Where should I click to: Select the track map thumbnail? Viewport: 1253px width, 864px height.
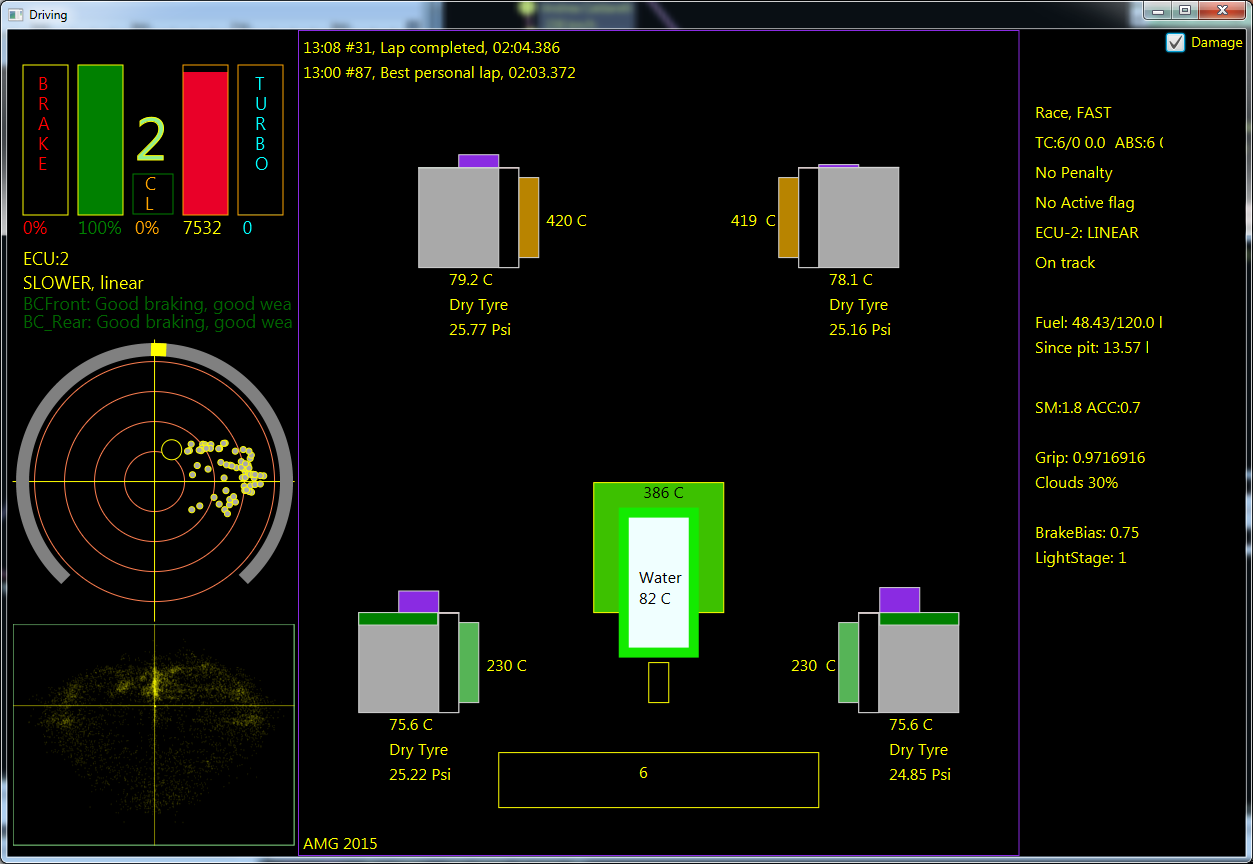(x=154, y=732)
